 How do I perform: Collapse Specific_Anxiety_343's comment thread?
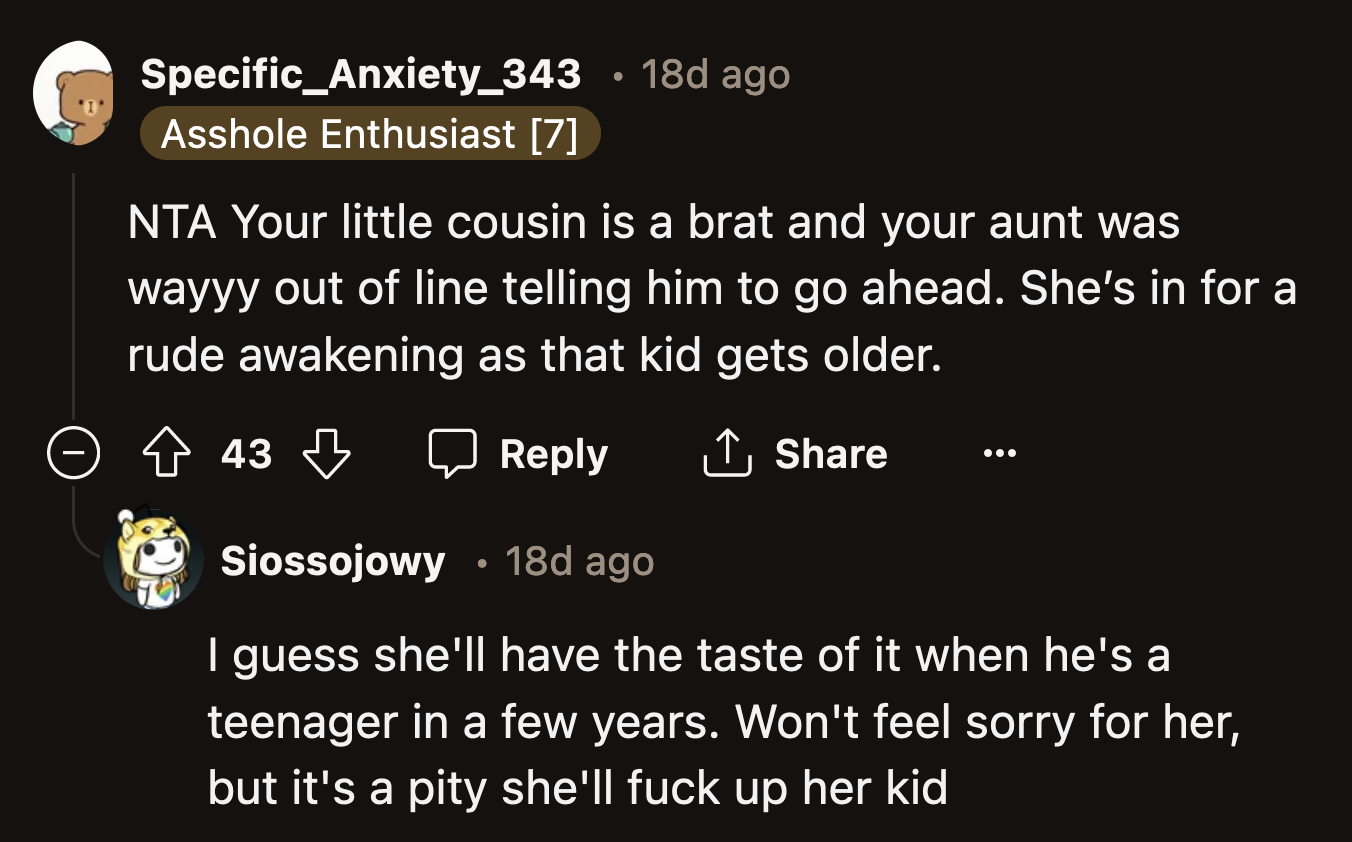[x=74, y=452]
